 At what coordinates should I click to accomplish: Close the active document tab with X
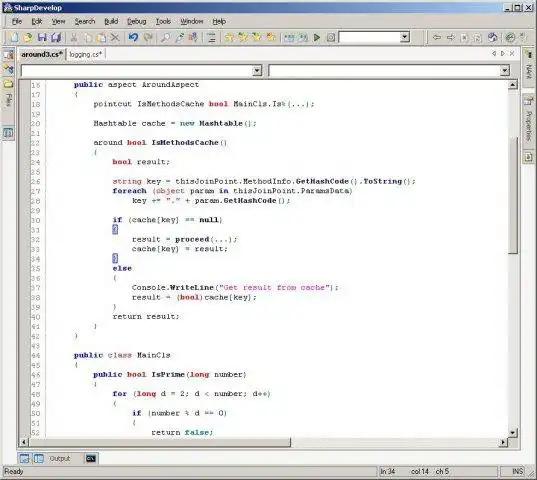click(512, 53)
